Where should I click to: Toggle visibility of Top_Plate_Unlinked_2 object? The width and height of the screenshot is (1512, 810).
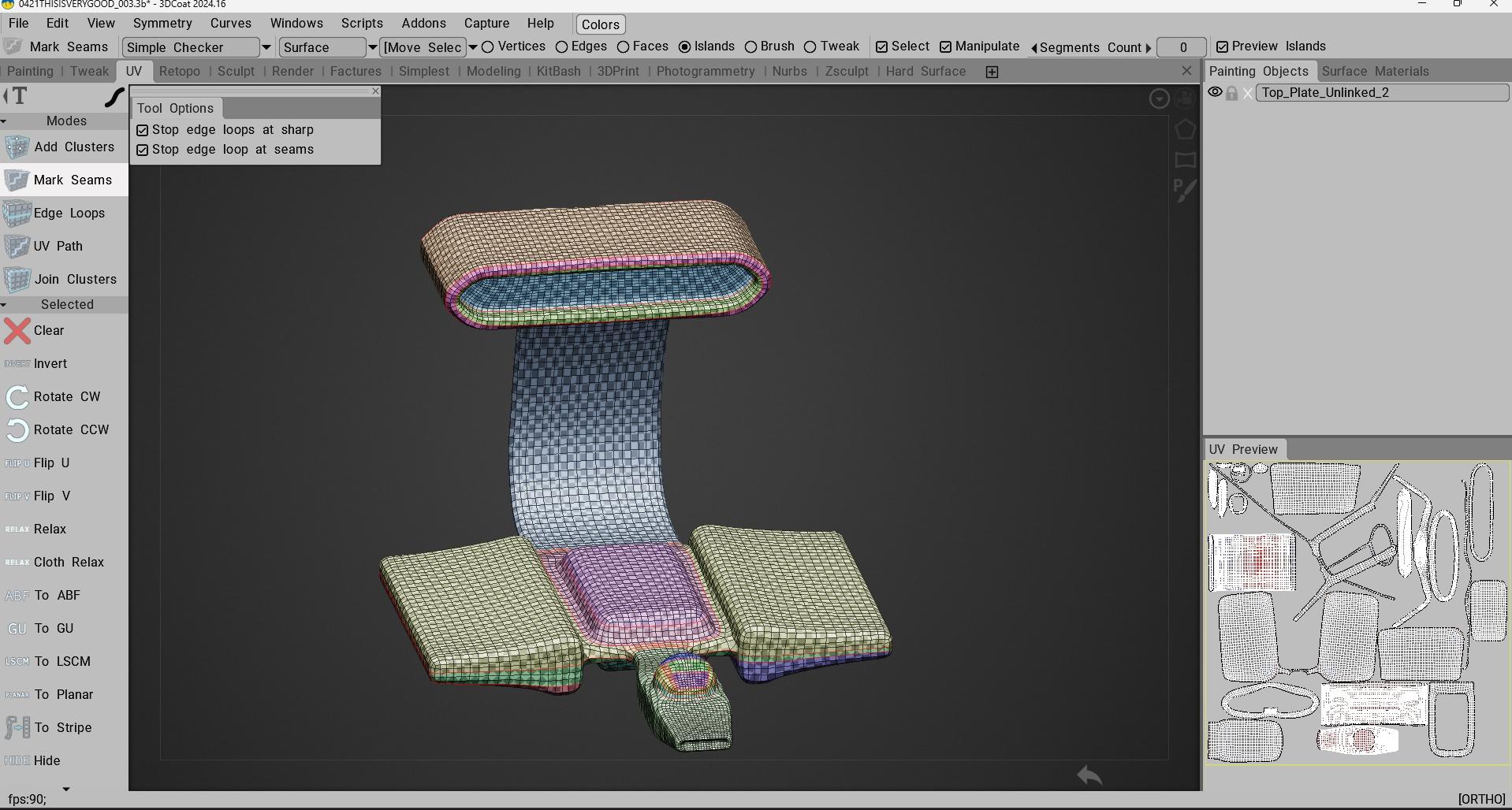tap(1215, 93)
